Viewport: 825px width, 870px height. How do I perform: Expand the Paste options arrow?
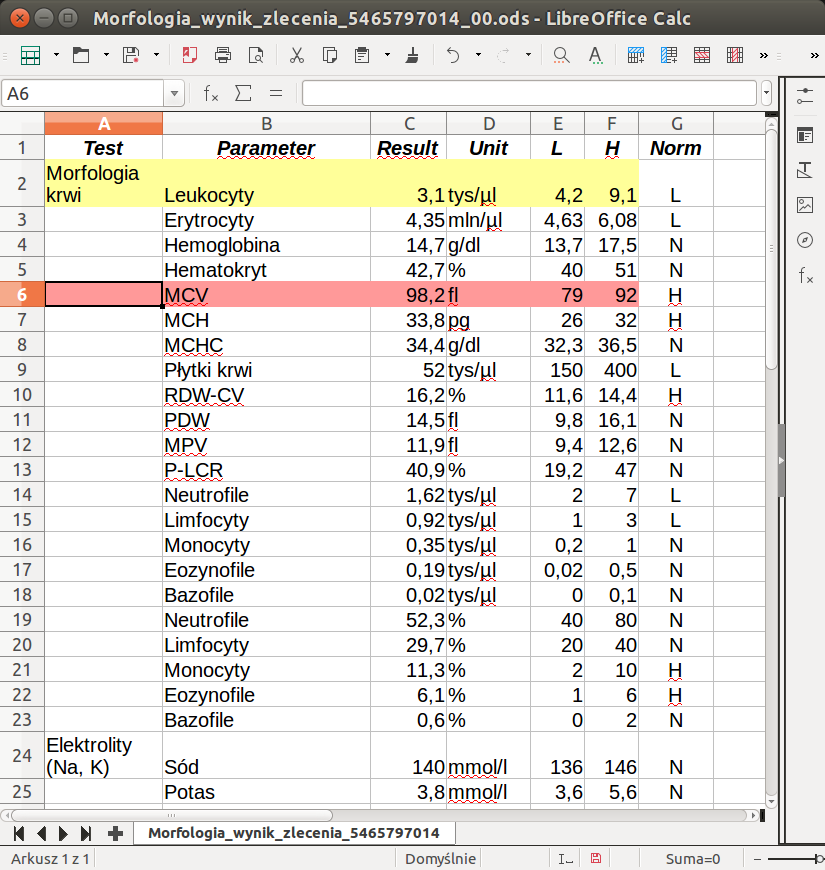(387, 55)
